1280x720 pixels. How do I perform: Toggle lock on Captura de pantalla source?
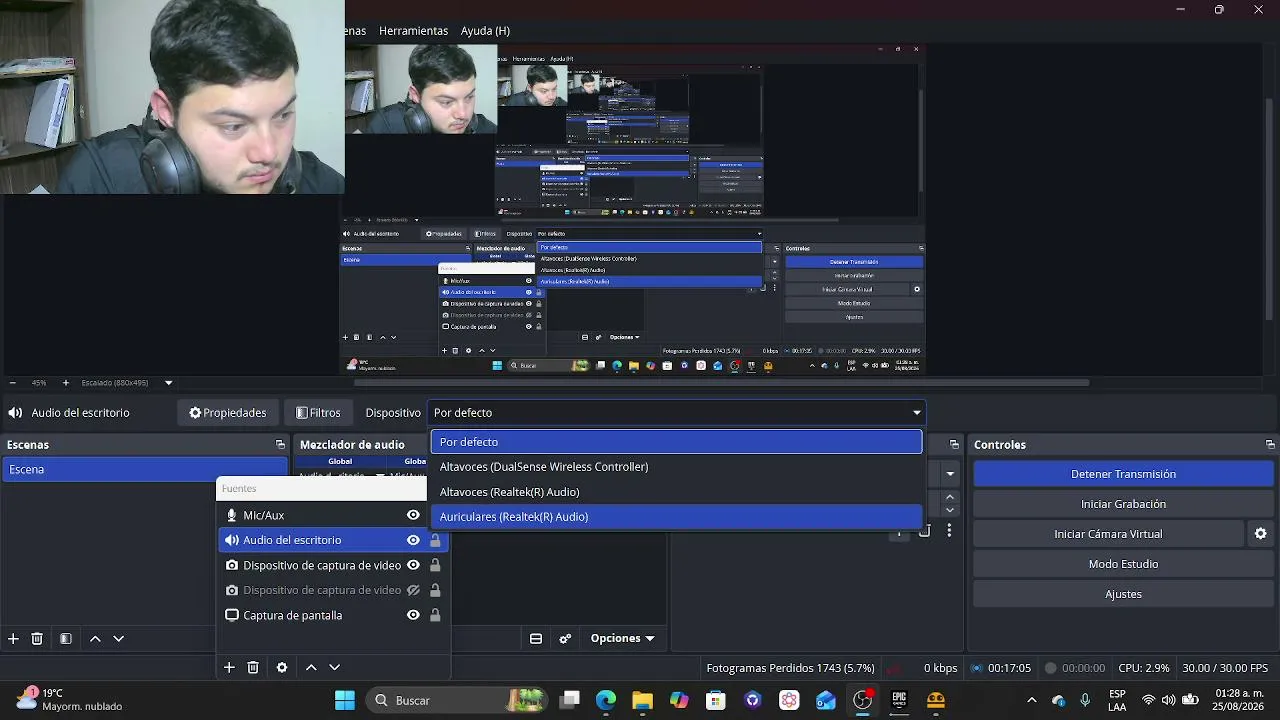point(435,615)
